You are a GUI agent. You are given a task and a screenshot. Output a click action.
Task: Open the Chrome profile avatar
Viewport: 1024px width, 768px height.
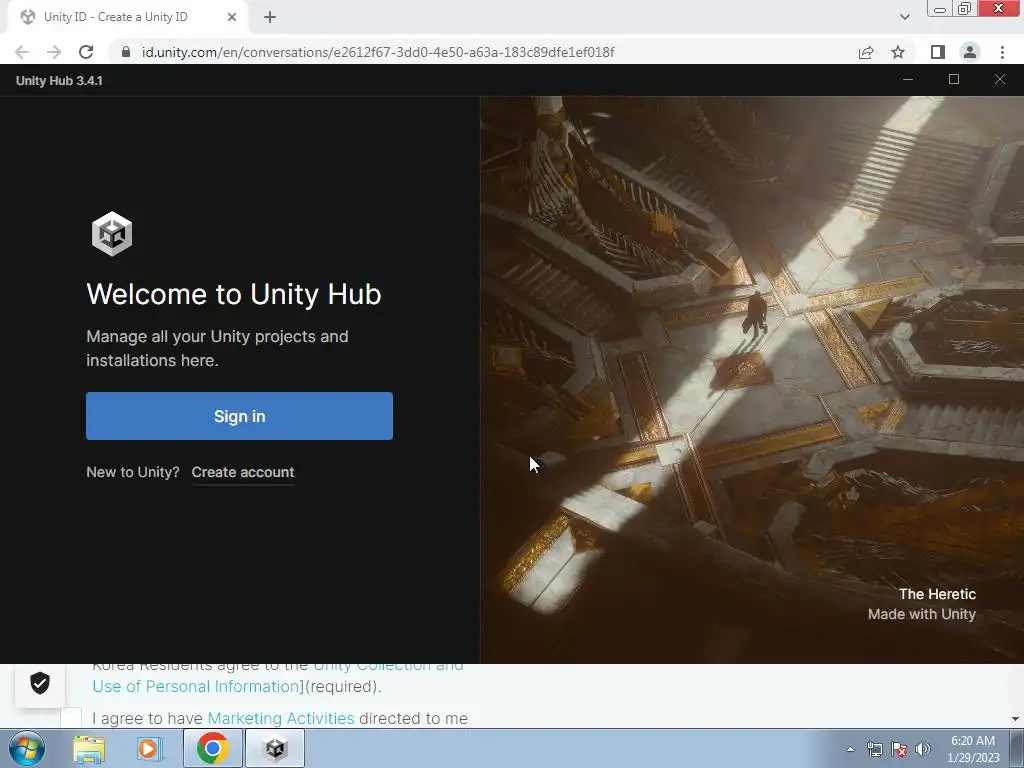pos(970,52)
